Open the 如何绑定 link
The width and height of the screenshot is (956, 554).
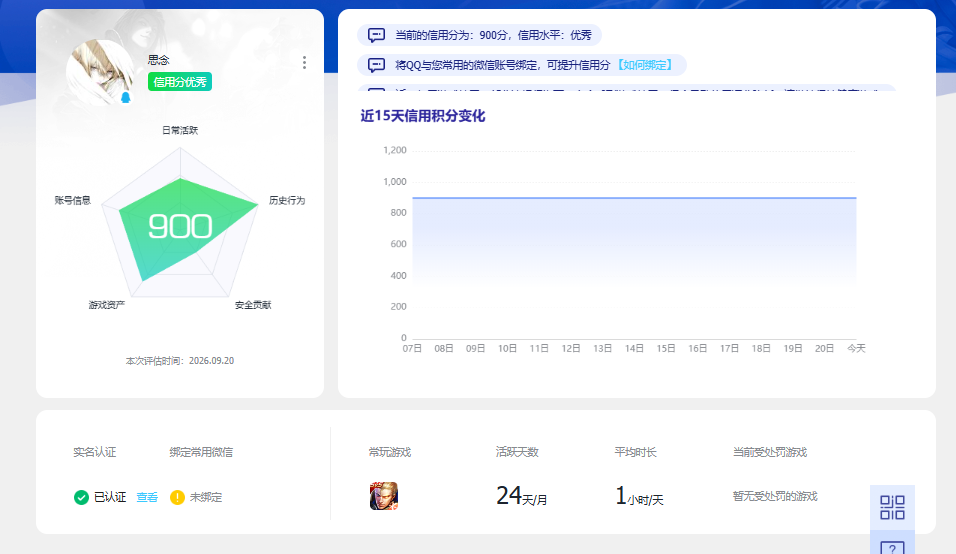(645, 65)
